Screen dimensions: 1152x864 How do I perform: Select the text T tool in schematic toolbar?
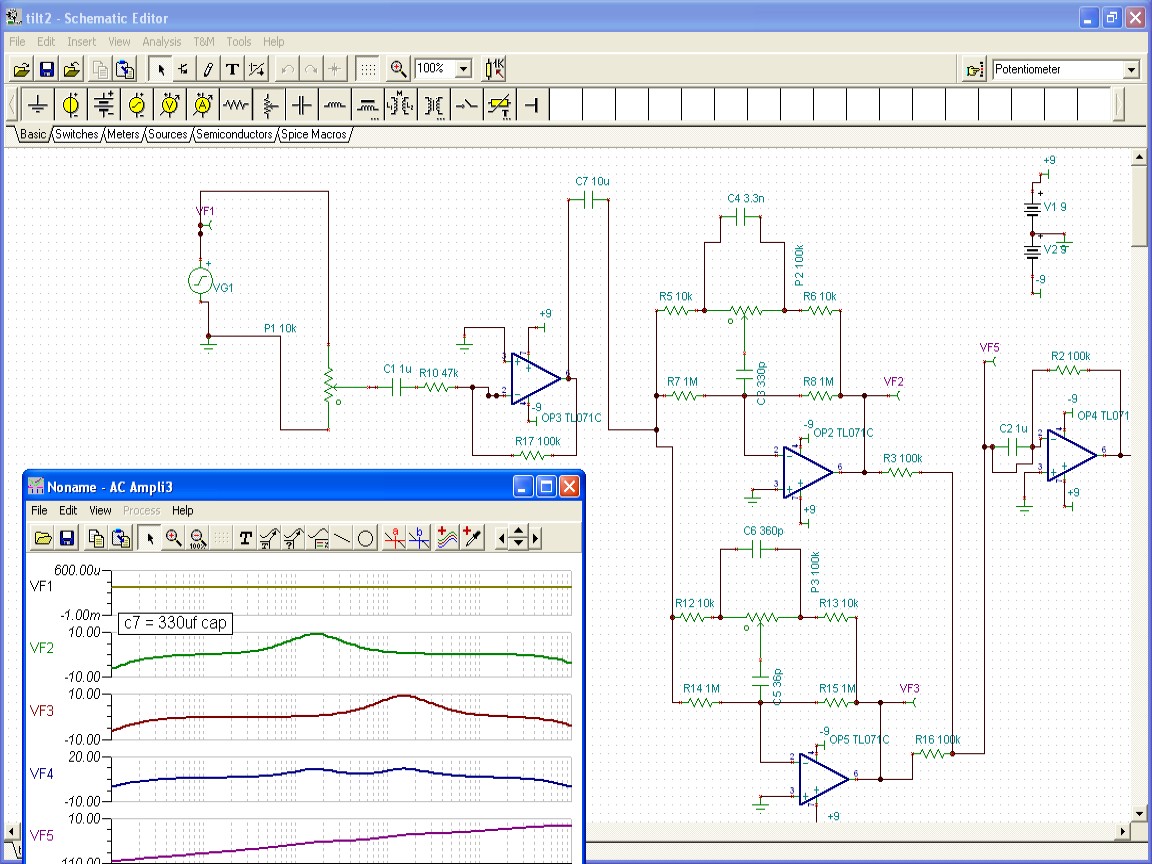pyautogui.click(x=232, y=70)
